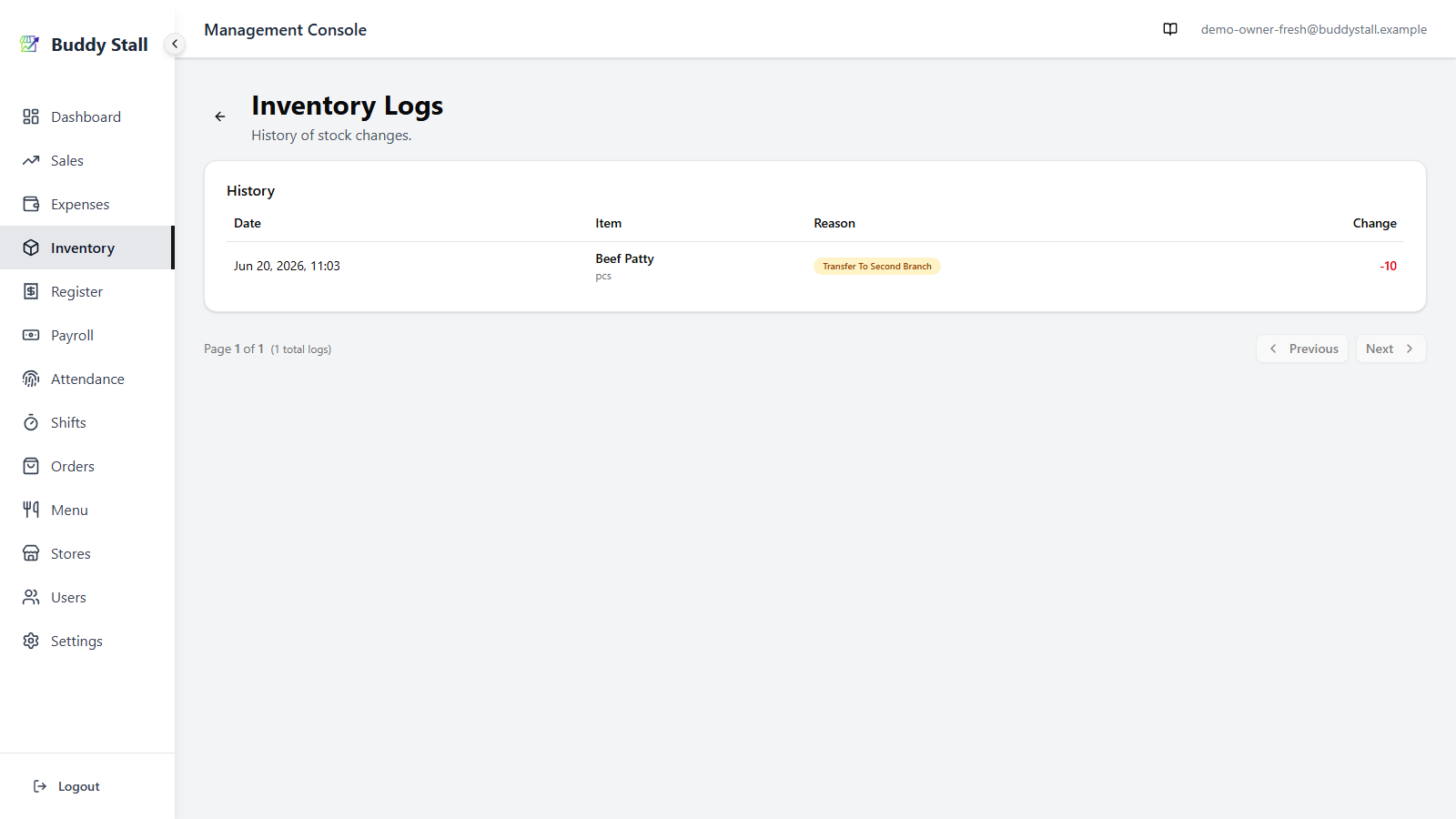1456x819 pixels.
Task: Click the History of stock changes subtitle
Action: coord(331,136)
